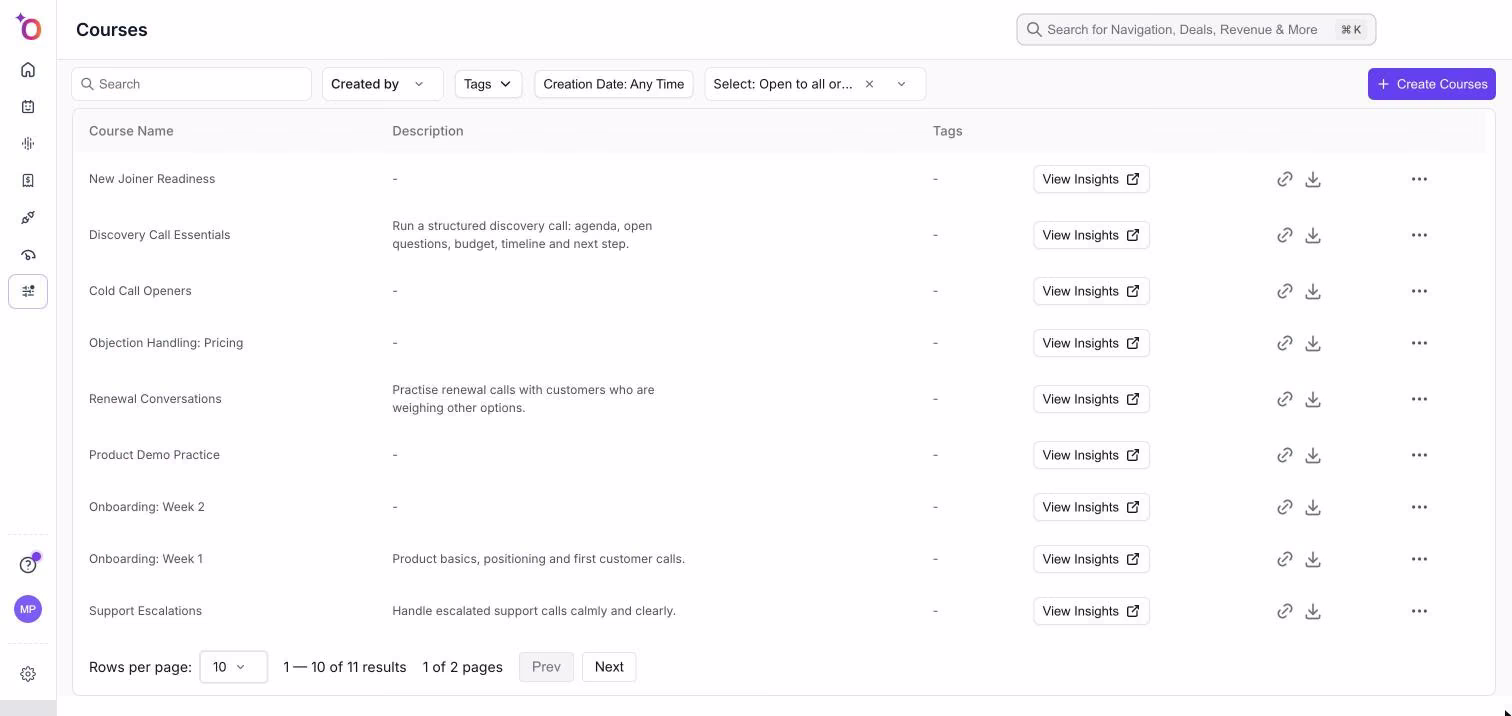
Task: Focus the global navigation search bar
Action: pos(1196,30)
